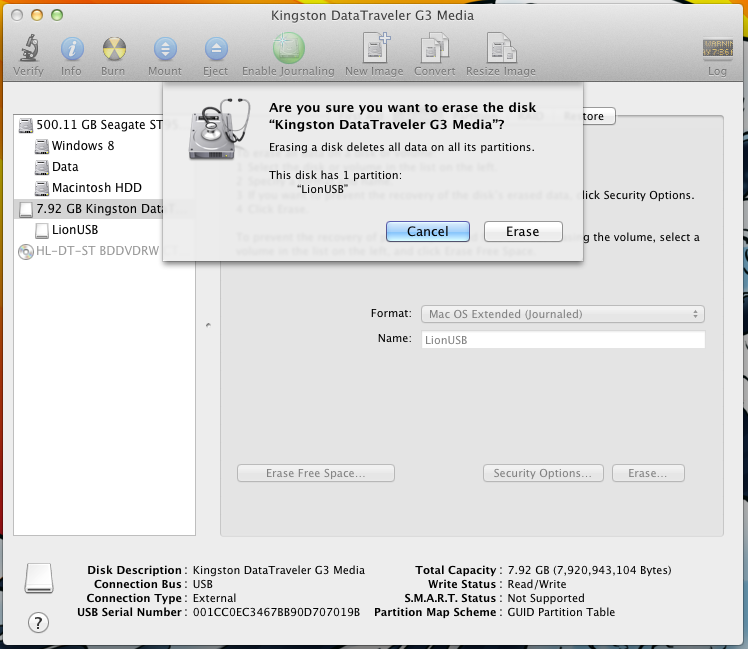Click the external disk icon beside Disk Description
Screen dimensions: 748x649
click(x=39, y=578)
